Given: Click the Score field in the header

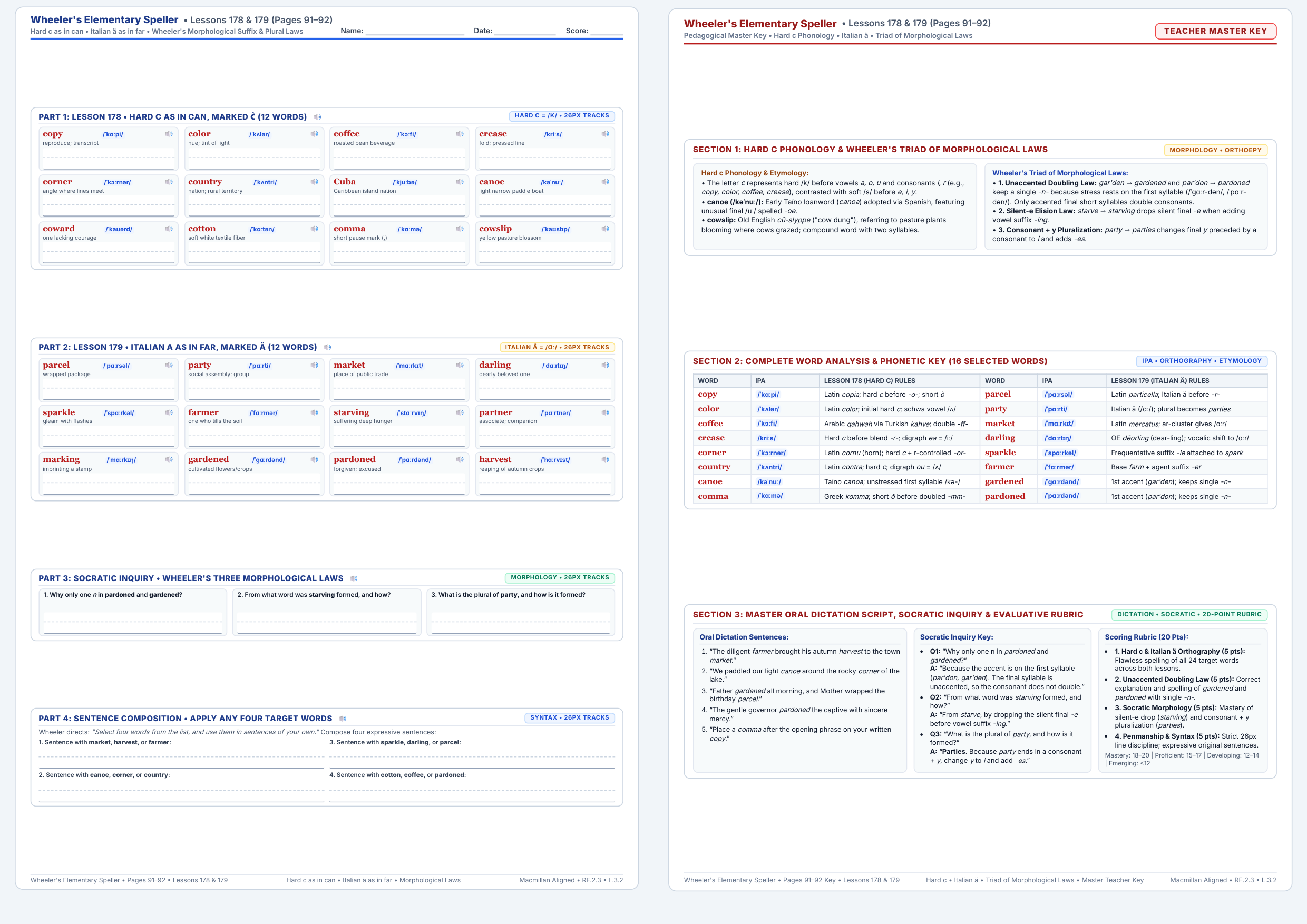Looking at the screenshot, I should (x=607, y=31).
